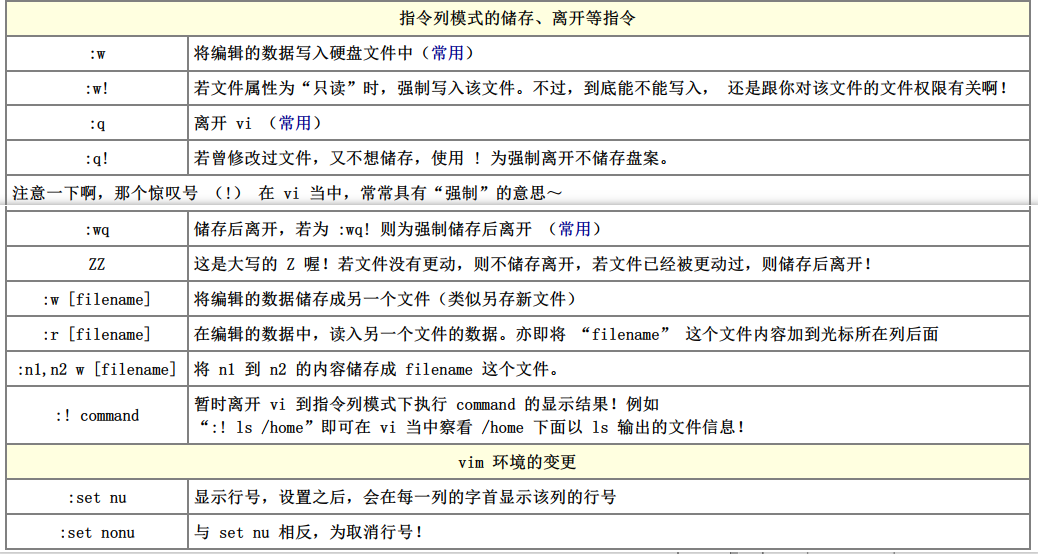This screenshot has width=1038, height=554.
Task: Select the :q! command cell
Action: tap(97, 158)
